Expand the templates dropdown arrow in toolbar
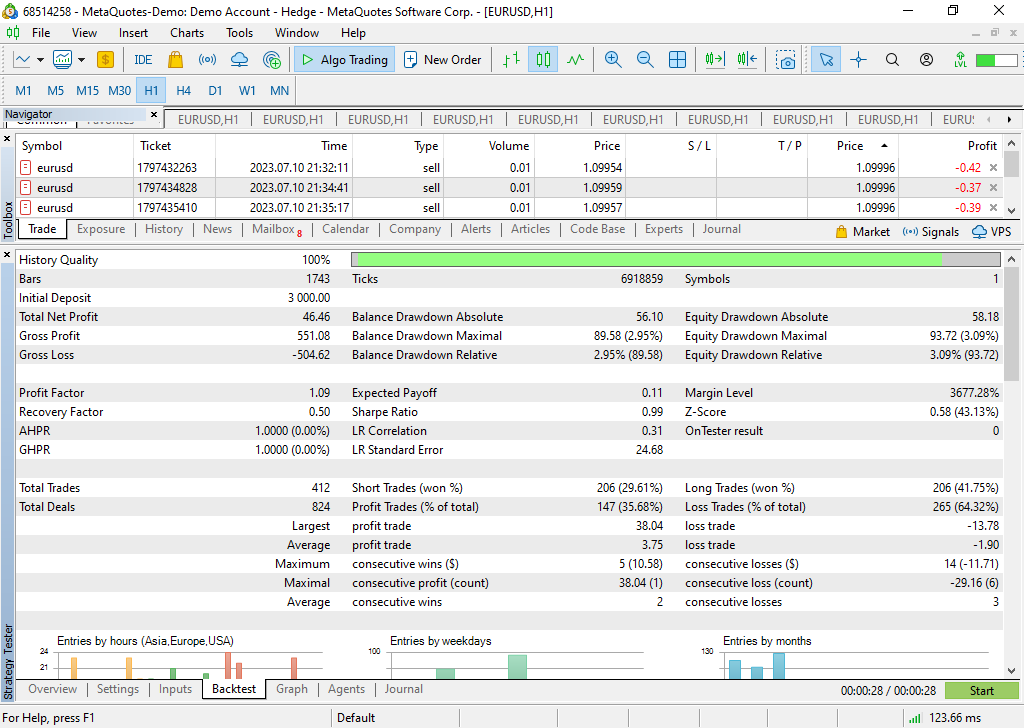Image resolution: width=1024 pixels, height=728 pixels. pyautogui.click(x=81, y=60)
